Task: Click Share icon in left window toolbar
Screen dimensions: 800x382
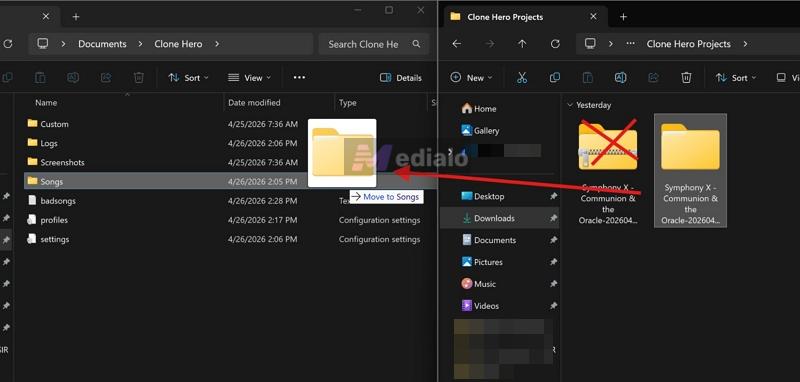Action: click(x=106, y=78)
